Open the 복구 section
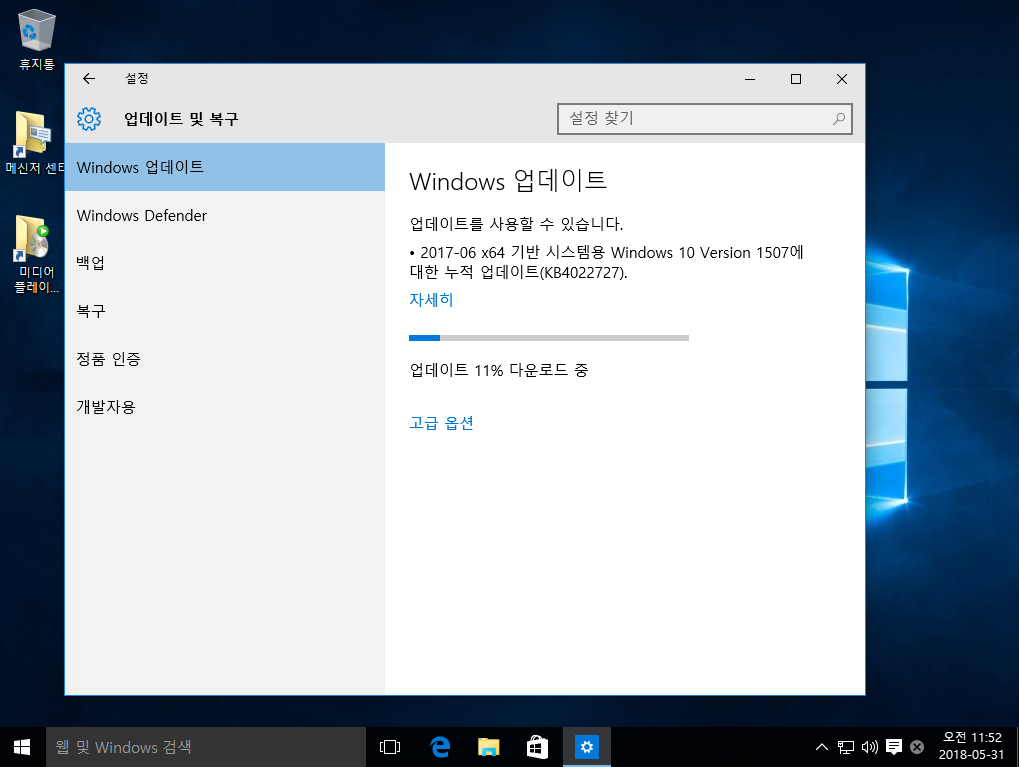Screen dimensions: 1019x767 [x=225, y=311]
